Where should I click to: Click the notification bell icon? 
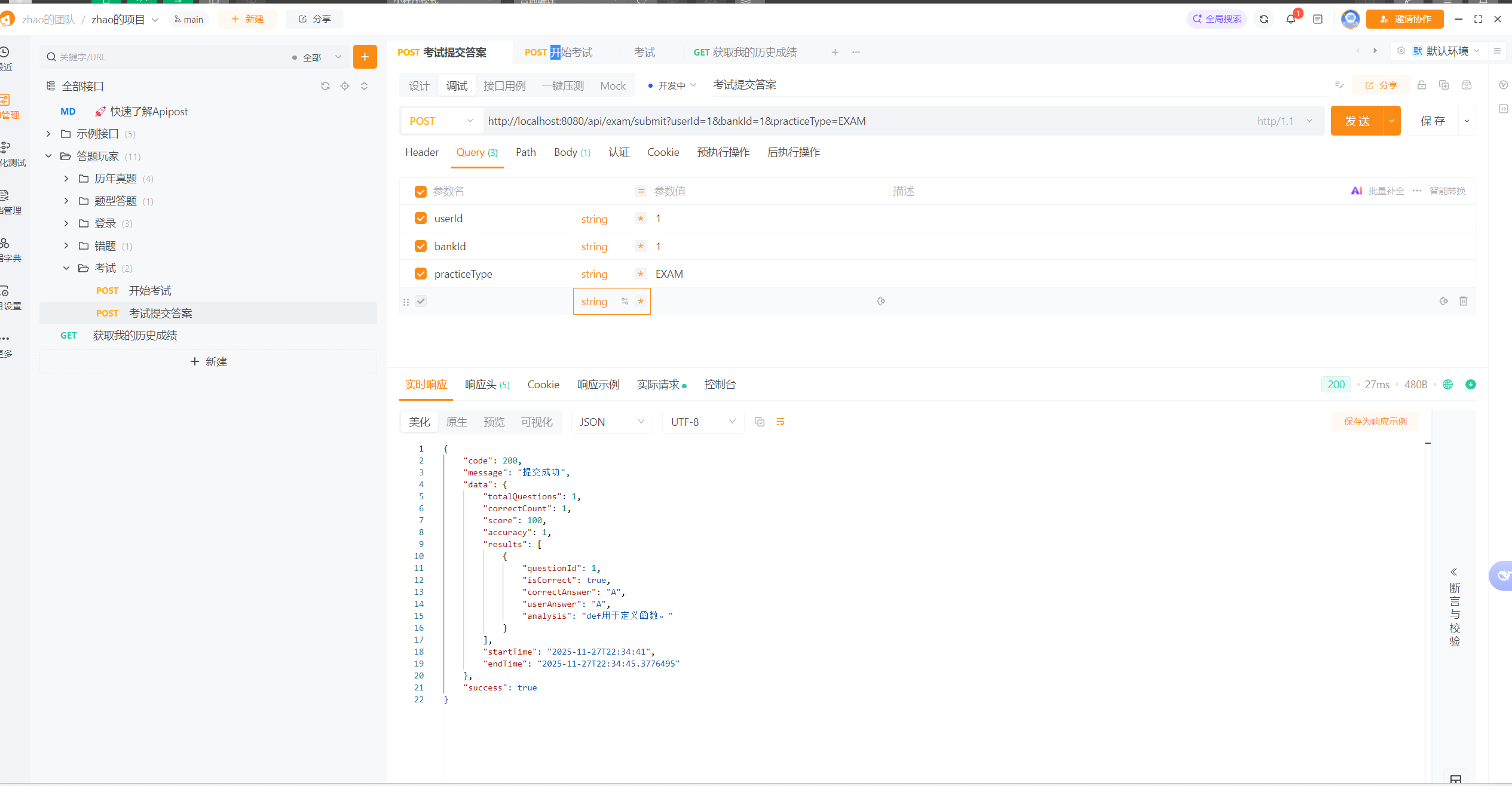[1290, 19]
